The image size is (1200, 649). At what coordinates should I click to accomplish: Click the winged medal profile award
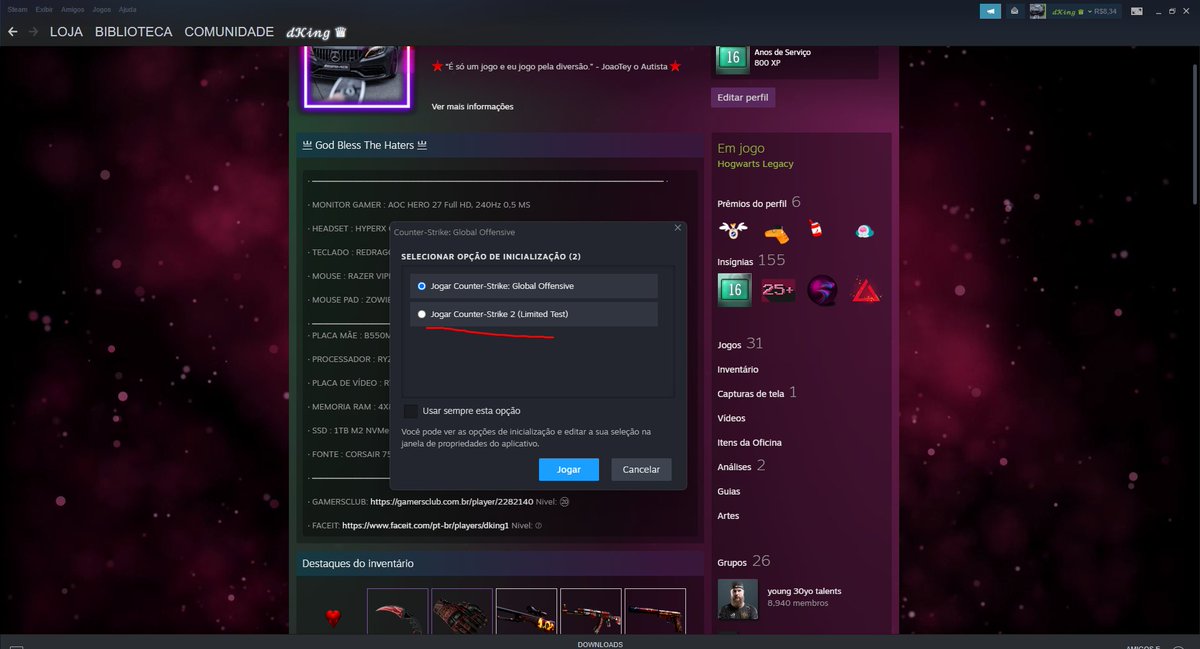point(733,231)
